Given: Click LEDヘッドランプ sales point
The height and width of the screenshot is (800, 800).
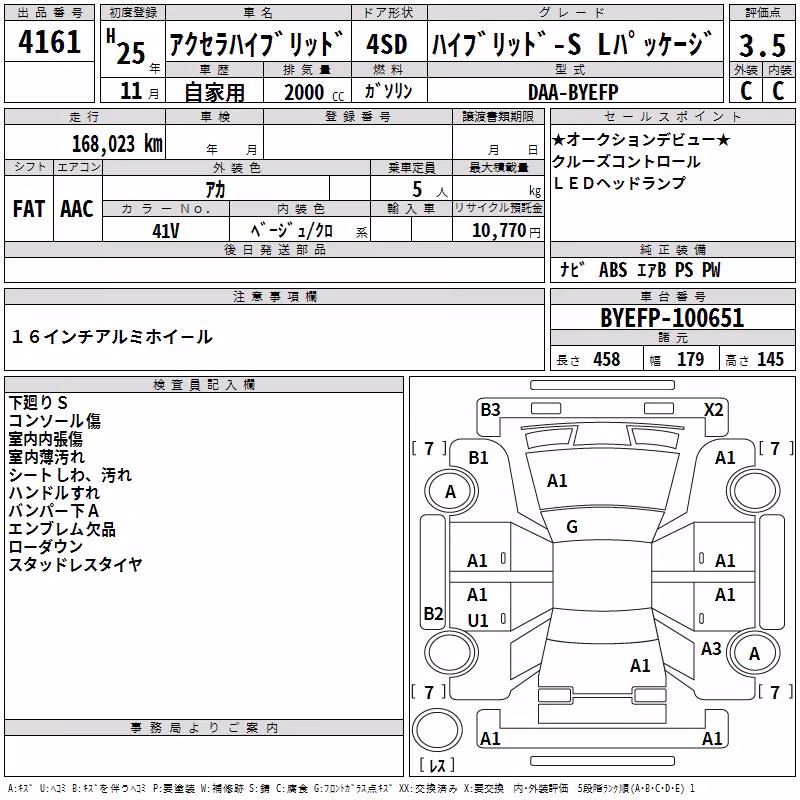Looking at the screenshot, I should (x=619, y=183).
